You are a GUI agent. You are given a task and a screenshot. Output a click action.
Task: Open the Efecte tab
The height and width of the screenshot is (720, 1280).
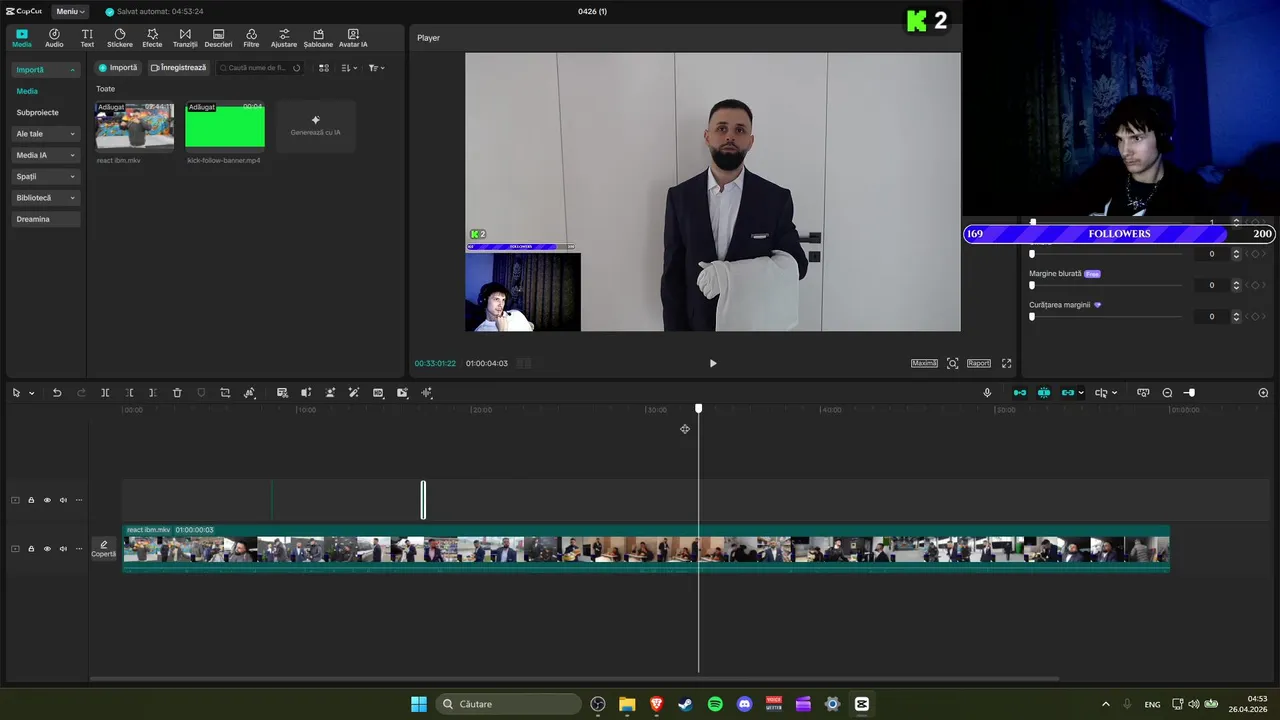pos(152,38)
